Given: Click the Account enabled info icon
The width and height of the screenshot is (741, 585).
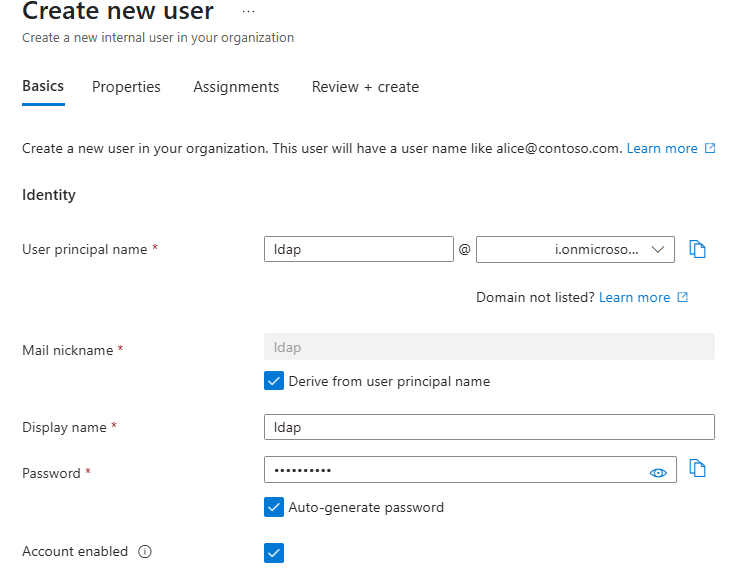Looking at the screenshot, I should pyautogui.click(x=145, y=551).
